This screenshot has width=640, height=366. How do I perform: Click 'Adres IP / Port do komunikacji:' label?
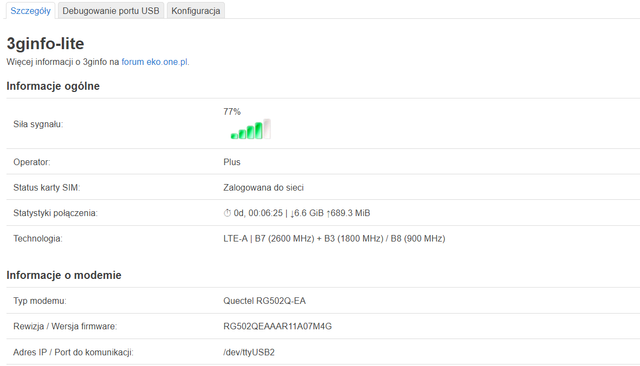[73, 352]
